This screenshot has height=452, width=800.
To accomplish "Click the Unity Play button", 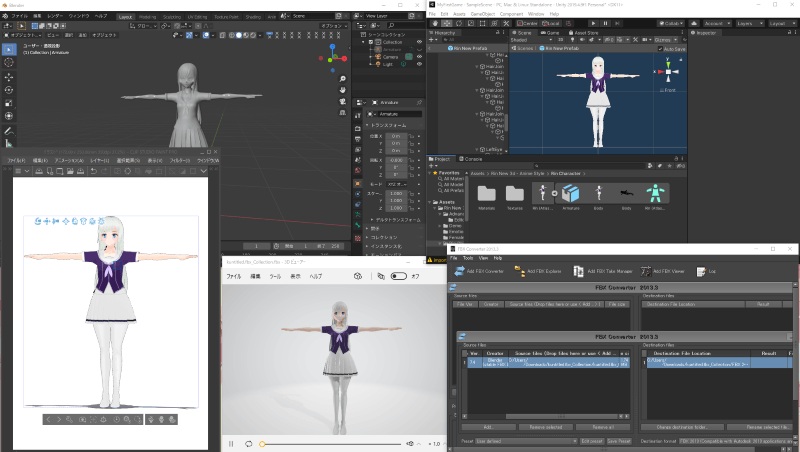I will pyautogui.click(x=594, y=21).
